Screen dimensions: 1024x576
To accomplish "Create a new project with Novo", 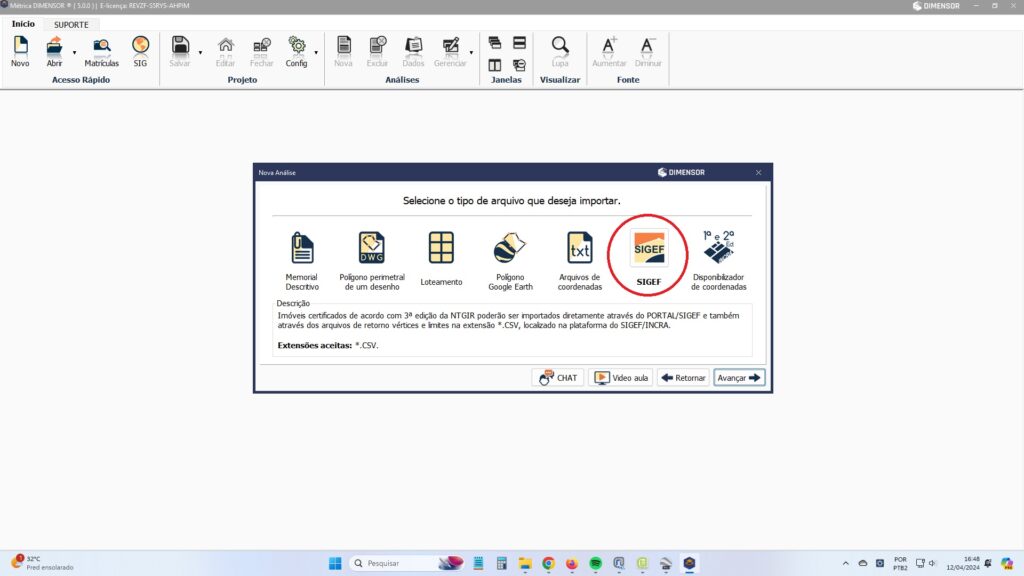I will 20,52.
